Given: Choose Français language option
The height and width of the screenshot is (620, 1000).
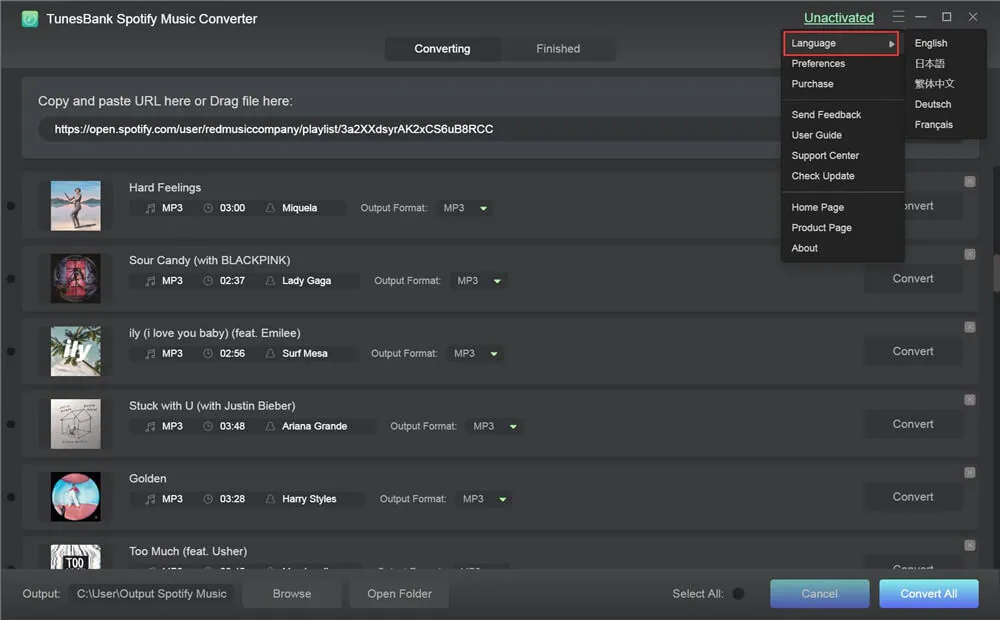Looking at the screenshot, I should tap(933, 125).
